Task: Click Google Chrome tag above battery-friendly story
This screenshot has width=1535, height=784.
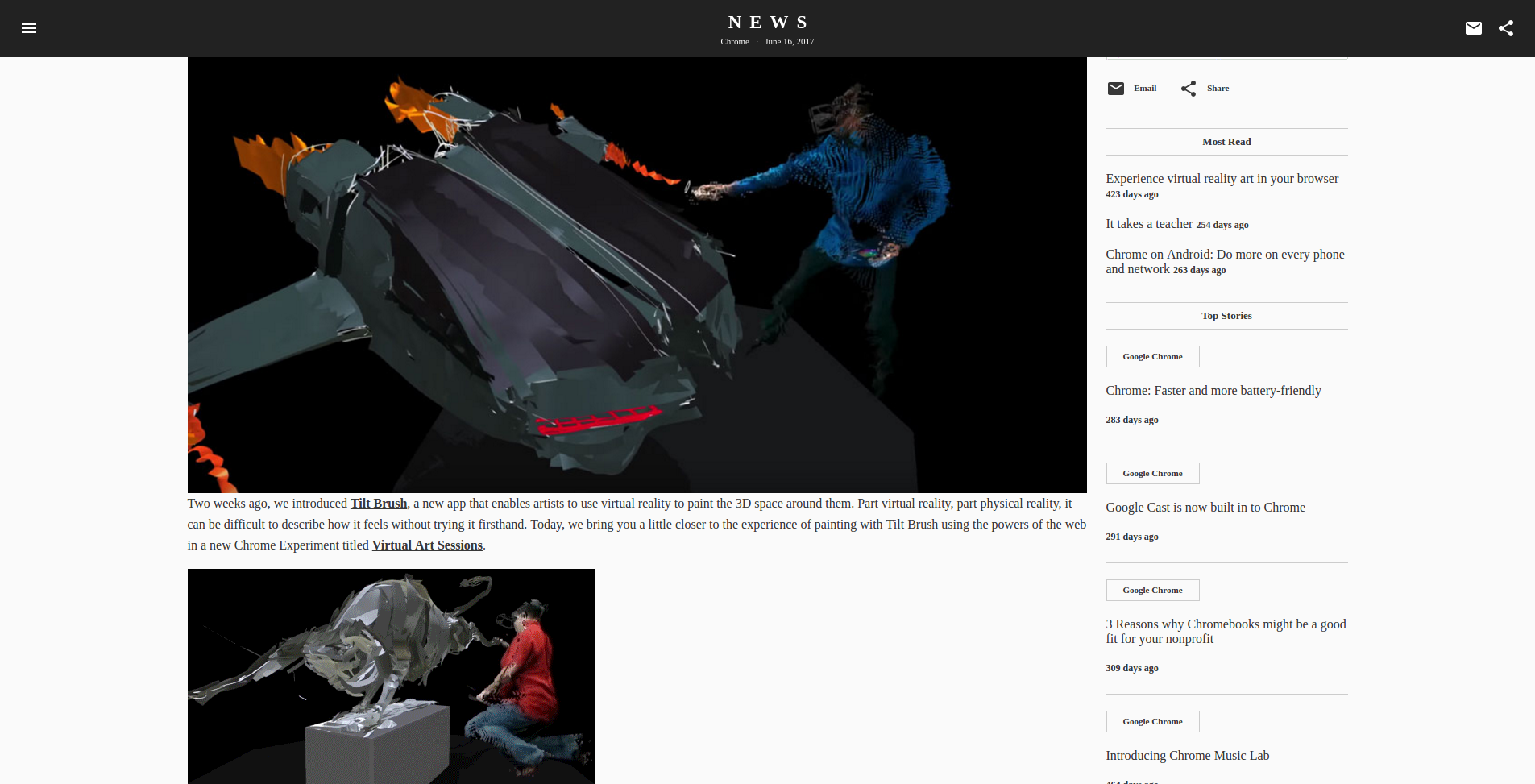Action: click(1153, 357)
